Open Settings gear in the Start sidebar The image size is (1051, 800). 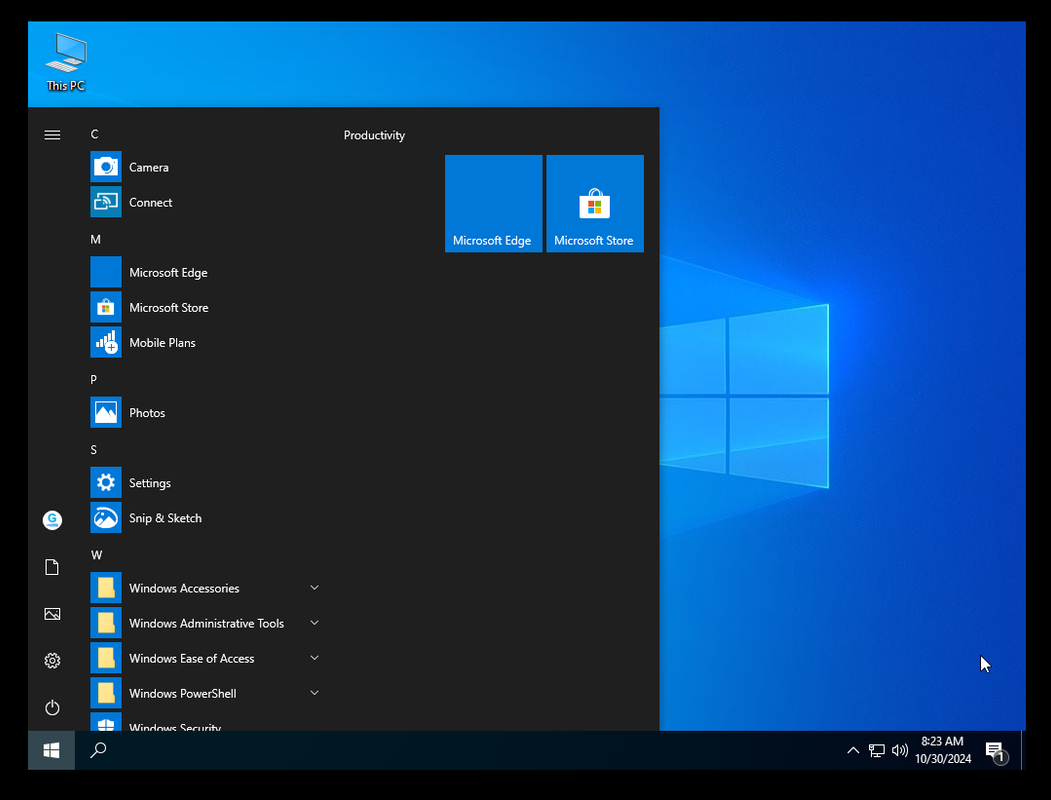52,661
